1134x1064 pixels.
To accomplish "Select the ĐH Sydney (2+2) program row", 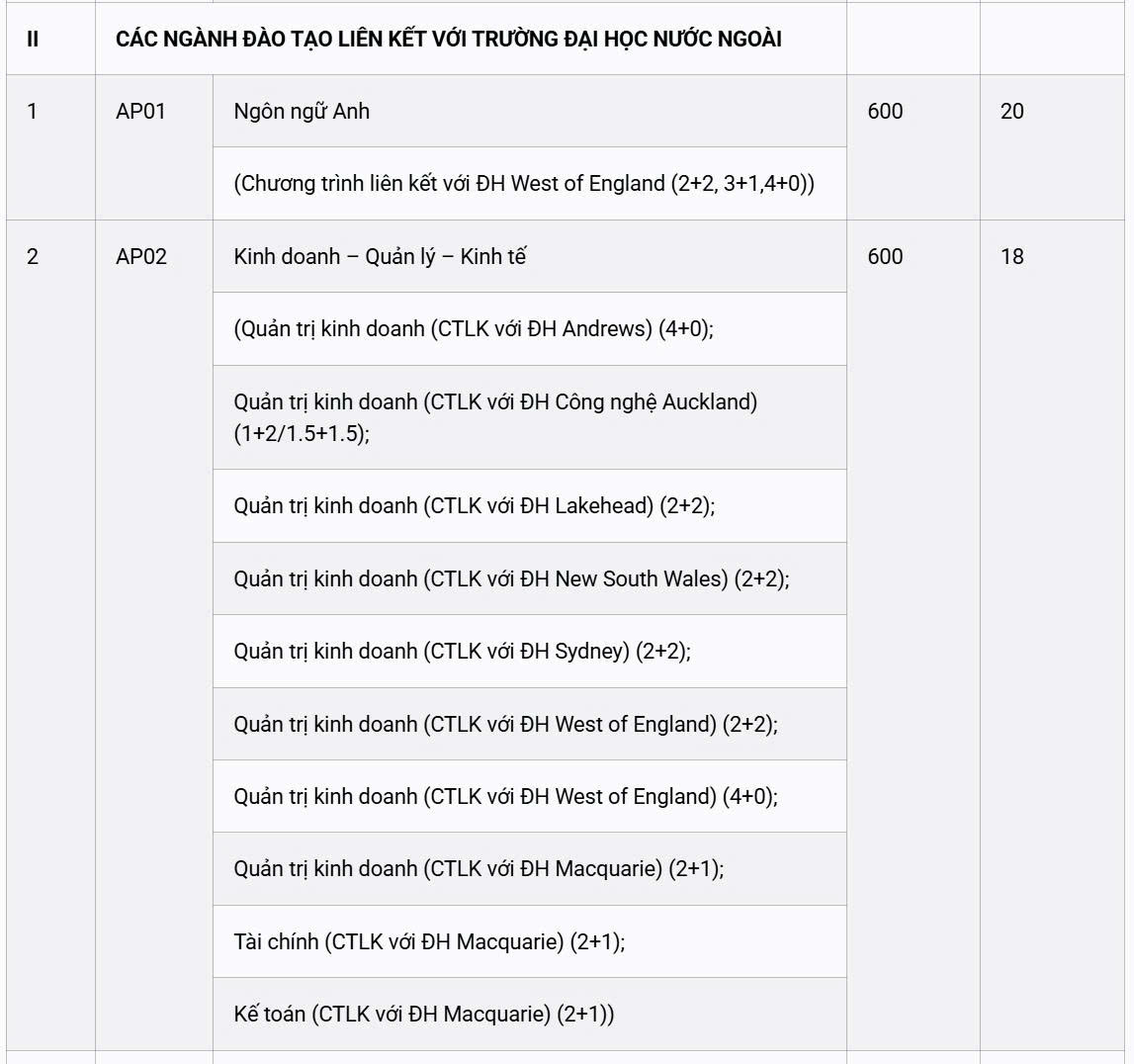I will tap(462, 652).
